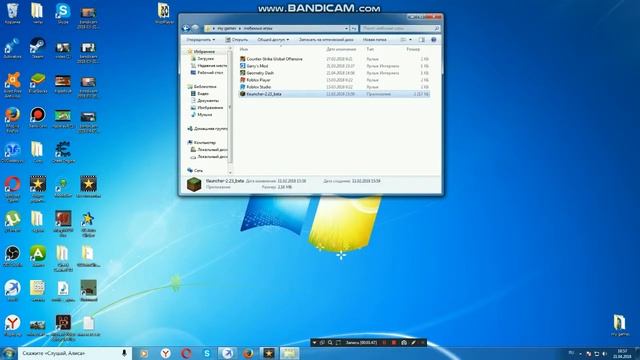Viewport: 640px width, 360px height.
Task: Select Видео library in navigation pane
Action: pyautogui.click(x=203, y=93)
